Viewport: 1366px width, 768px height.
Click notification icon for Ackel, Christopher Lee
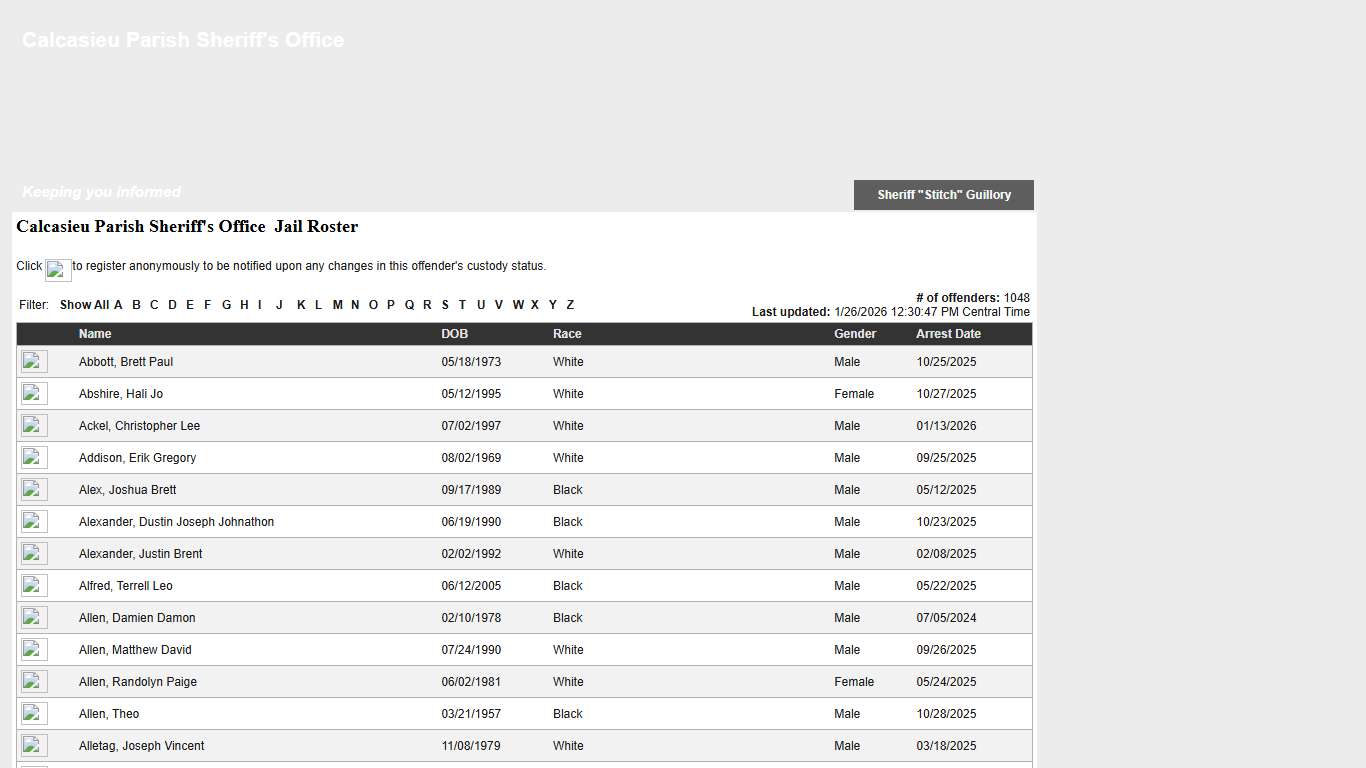coord(34,426)
